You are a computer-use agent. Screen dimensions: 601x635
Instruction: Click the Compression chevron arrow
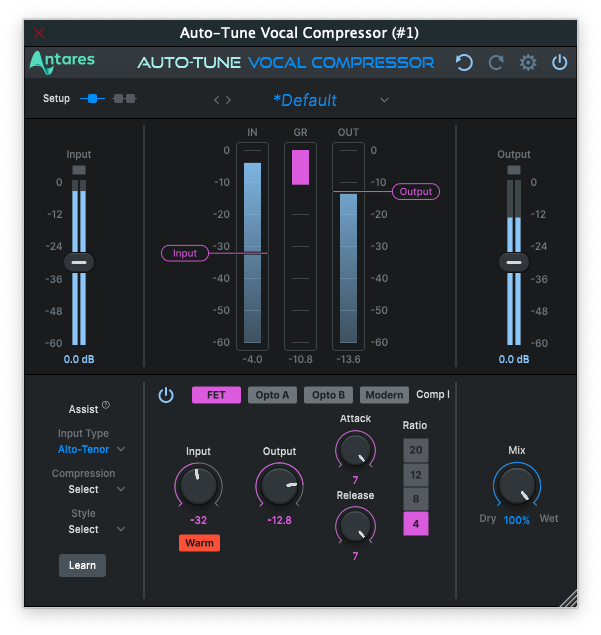click(121, 489)
